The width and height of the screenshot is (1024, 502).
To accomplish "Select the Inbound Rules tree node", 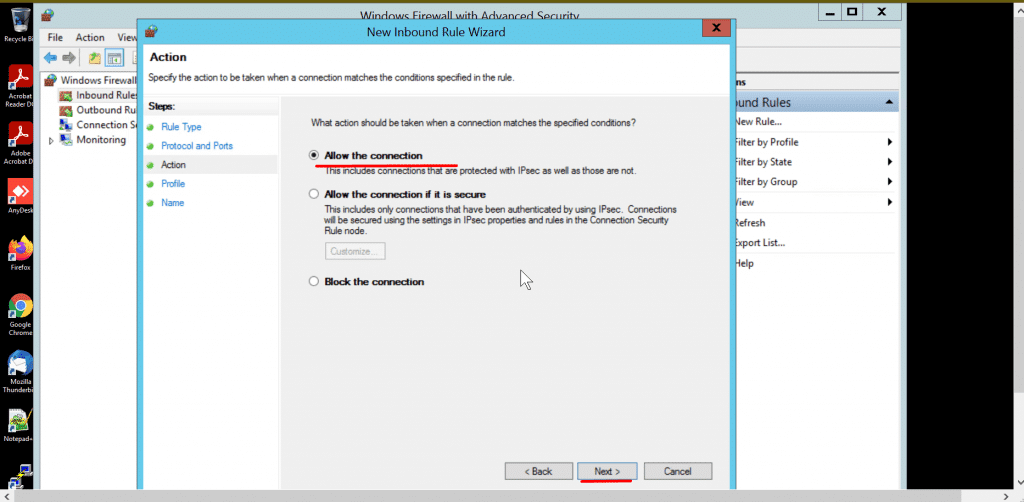I will click(105, 95).
